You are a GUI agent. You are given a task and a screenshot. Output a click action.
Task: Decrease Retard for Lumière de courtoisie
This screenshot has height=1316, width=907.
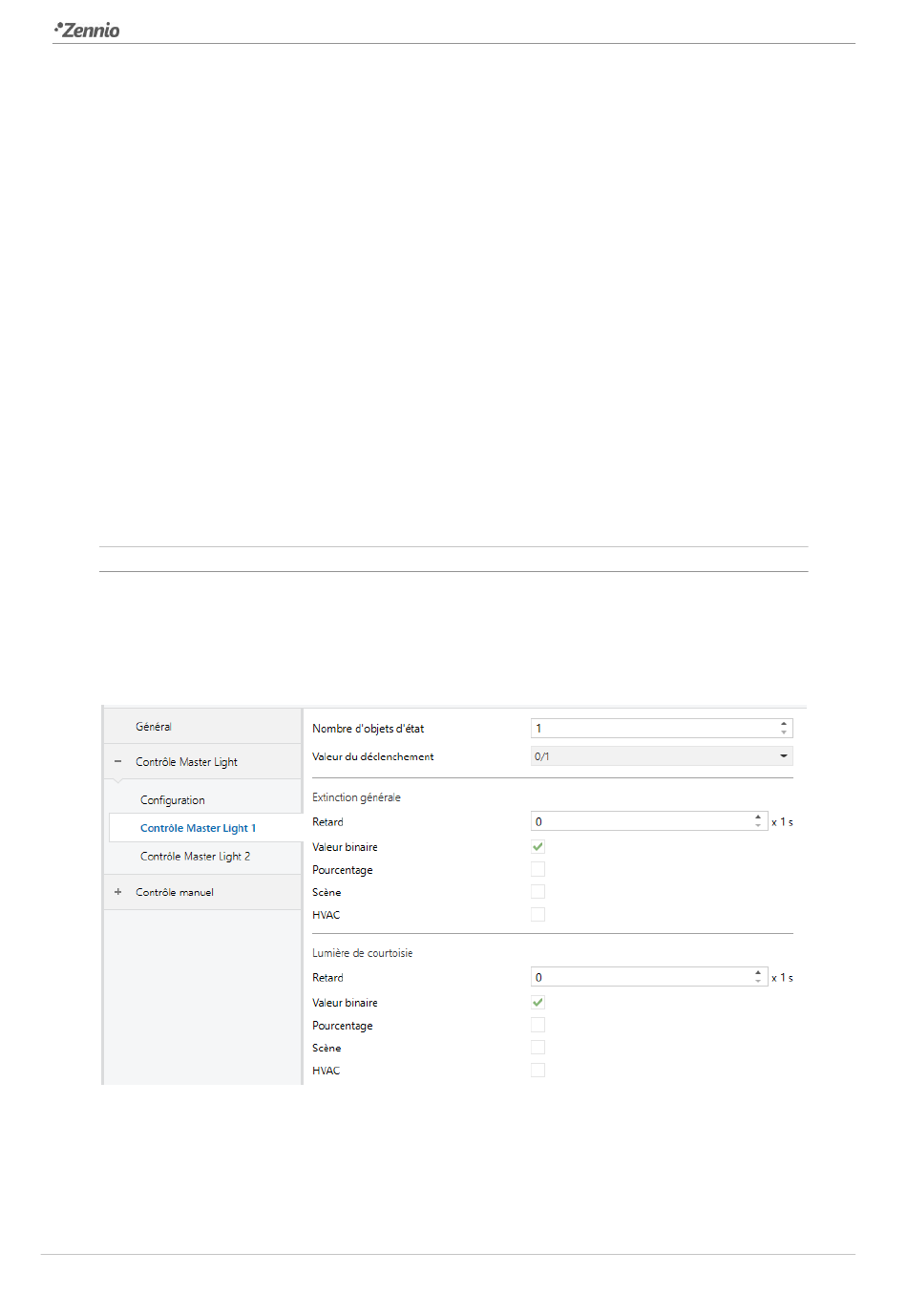click(758, 982)
